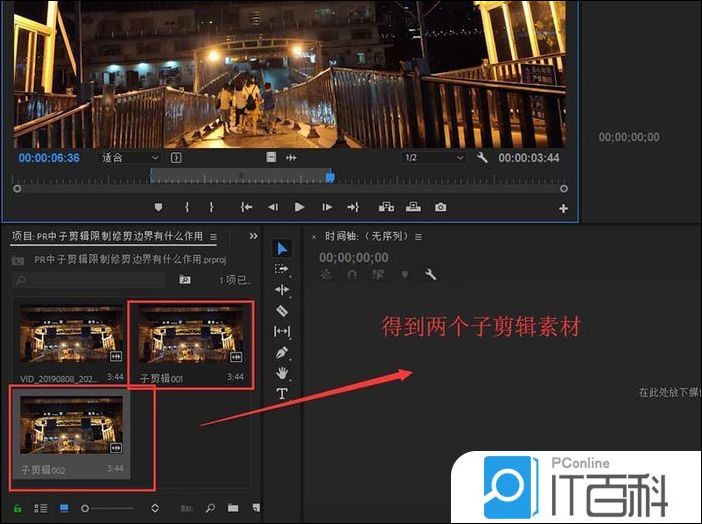Click the Insert button in source monitor
The width and height of the screenshot is (702, 524).
(385, 207)
